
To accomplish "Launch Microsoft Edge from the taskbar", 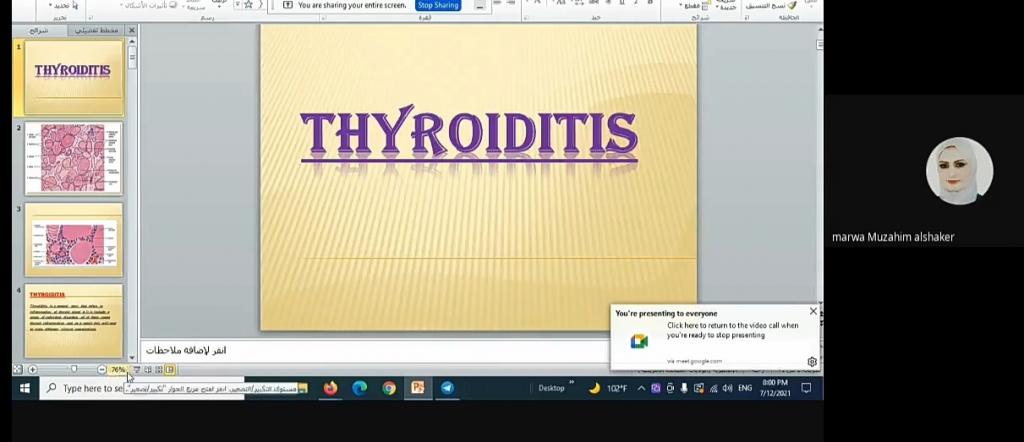I will click(359, 388).
